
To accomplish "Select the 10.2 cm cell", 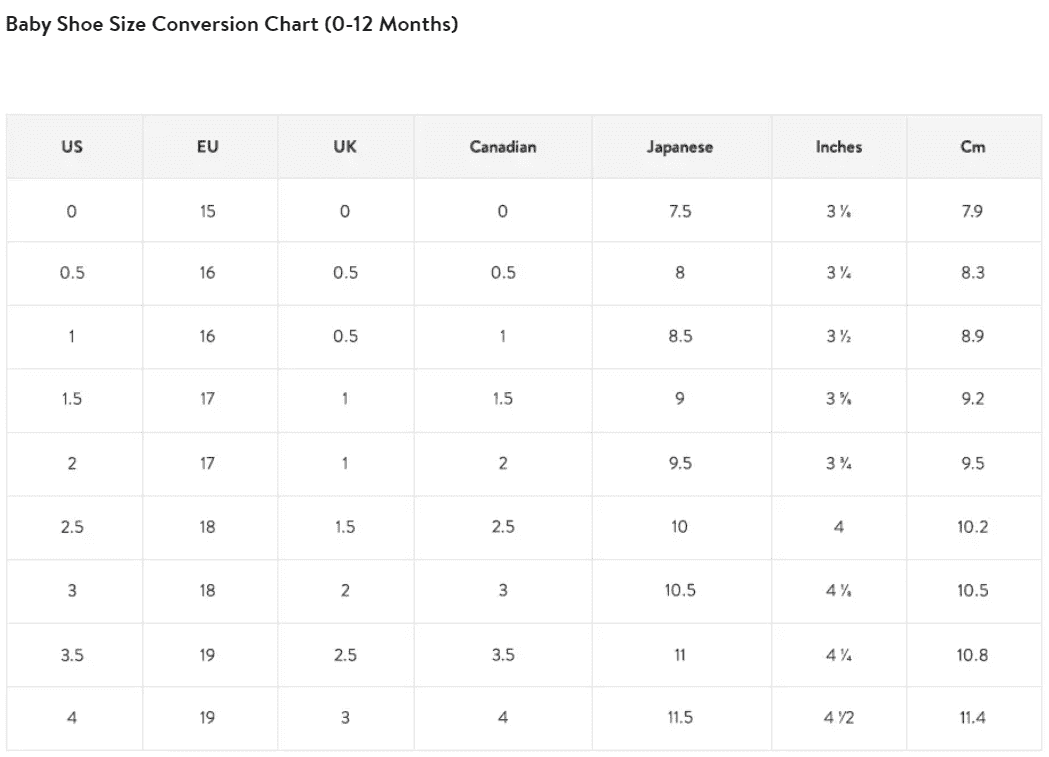I will click(x=973, y=527).
